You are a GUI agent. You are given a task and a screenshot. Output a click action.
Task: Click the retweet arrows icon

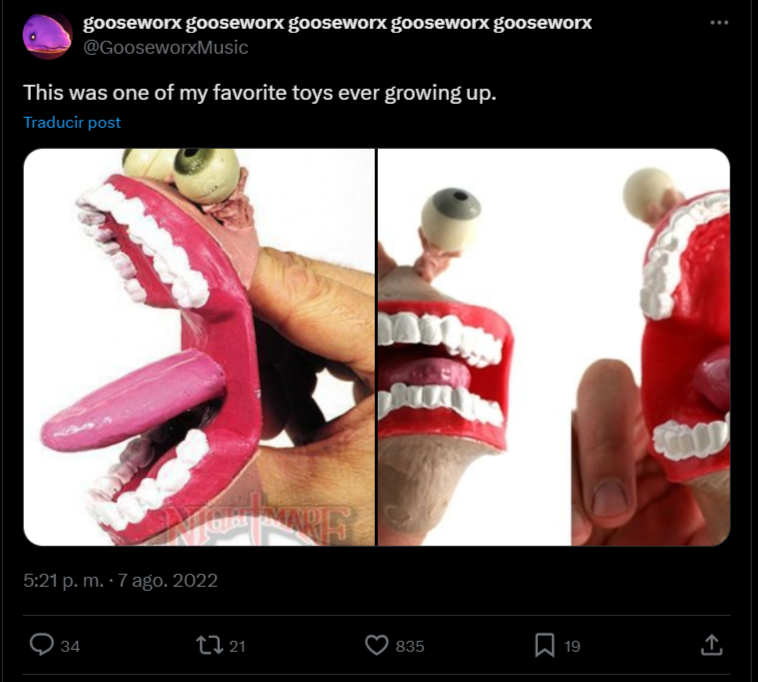click(x=209, y=645)
